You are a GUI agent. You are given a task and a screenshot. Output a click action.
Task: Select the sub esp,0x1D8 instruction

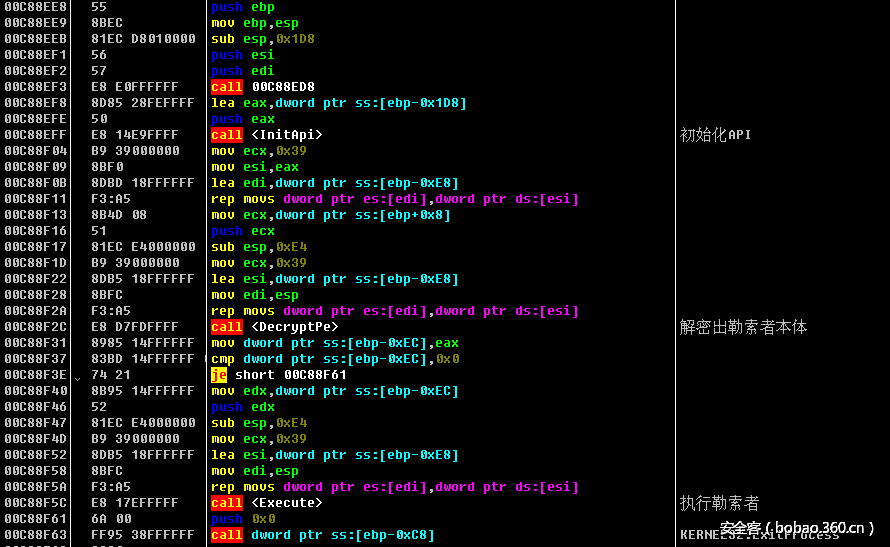point(270,39)
